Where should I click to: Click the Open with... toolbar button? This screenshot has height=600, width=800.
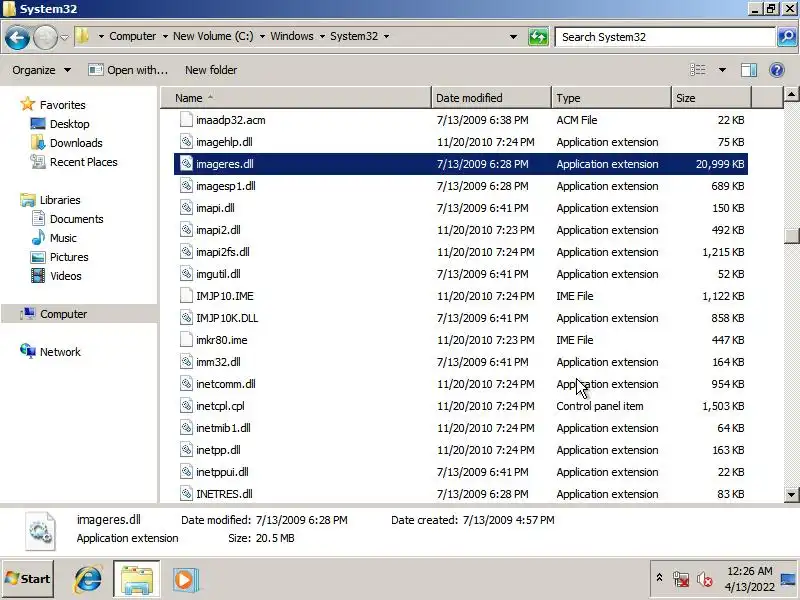(128, 70)
